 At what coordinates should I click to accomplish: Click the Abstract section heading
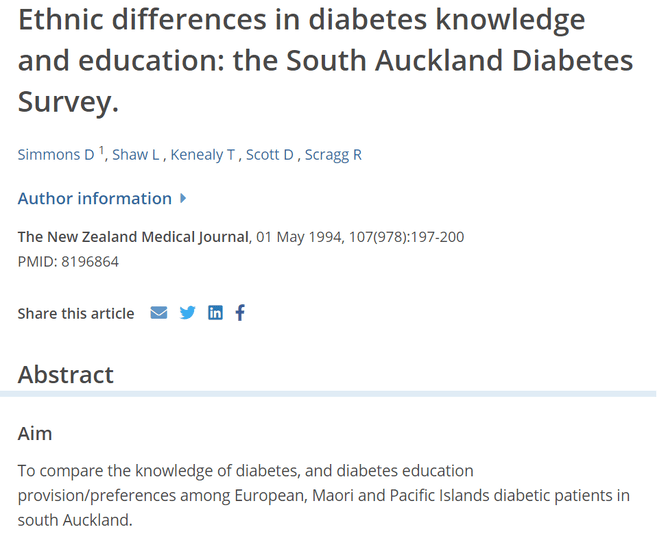(x=66, y=375)
